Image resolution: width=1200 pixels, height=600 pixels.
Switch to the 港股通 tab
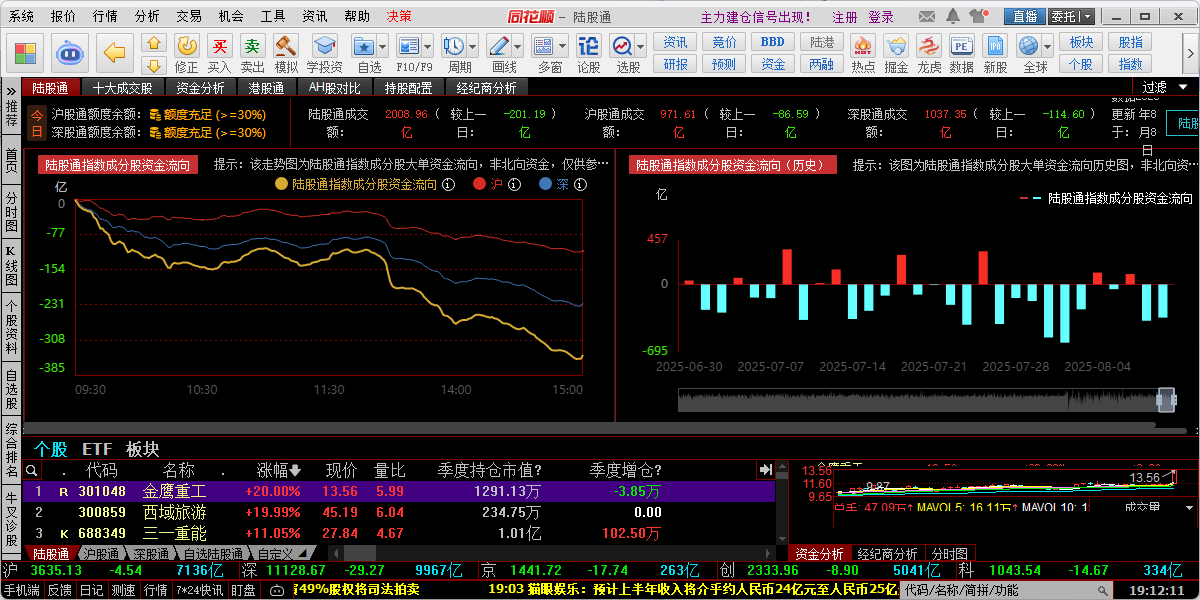[266, 88]
